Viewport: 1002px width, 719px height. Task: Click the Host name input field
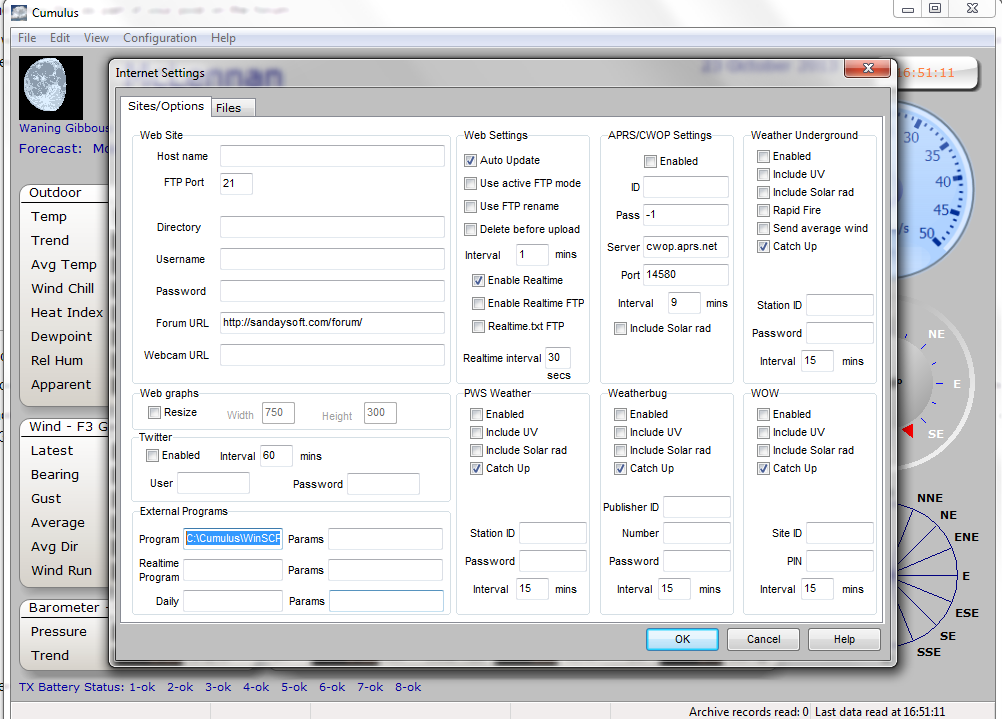point(332,156)
